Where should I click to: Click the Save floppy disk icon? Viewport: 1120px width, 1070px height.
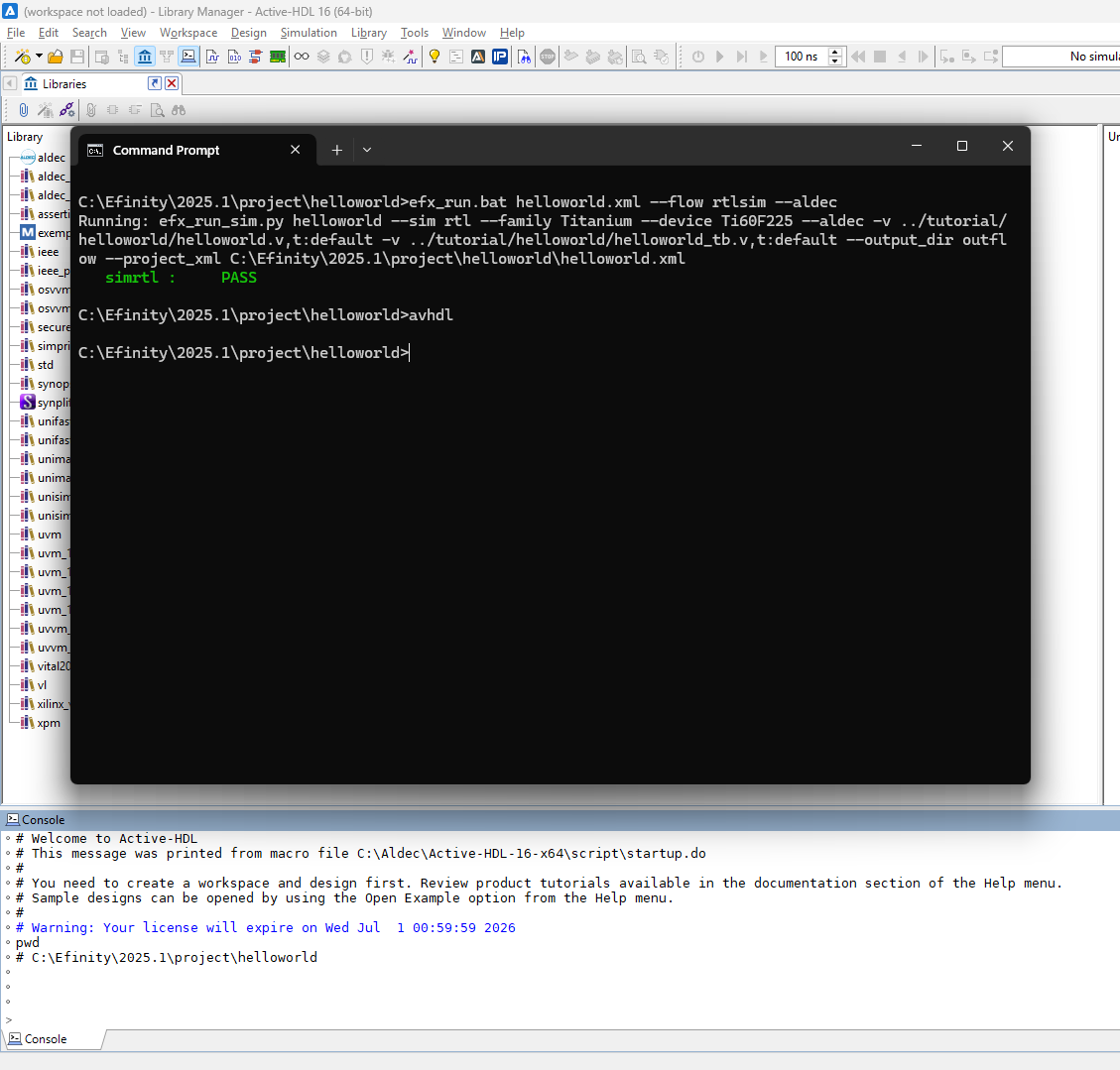[77, 57]
